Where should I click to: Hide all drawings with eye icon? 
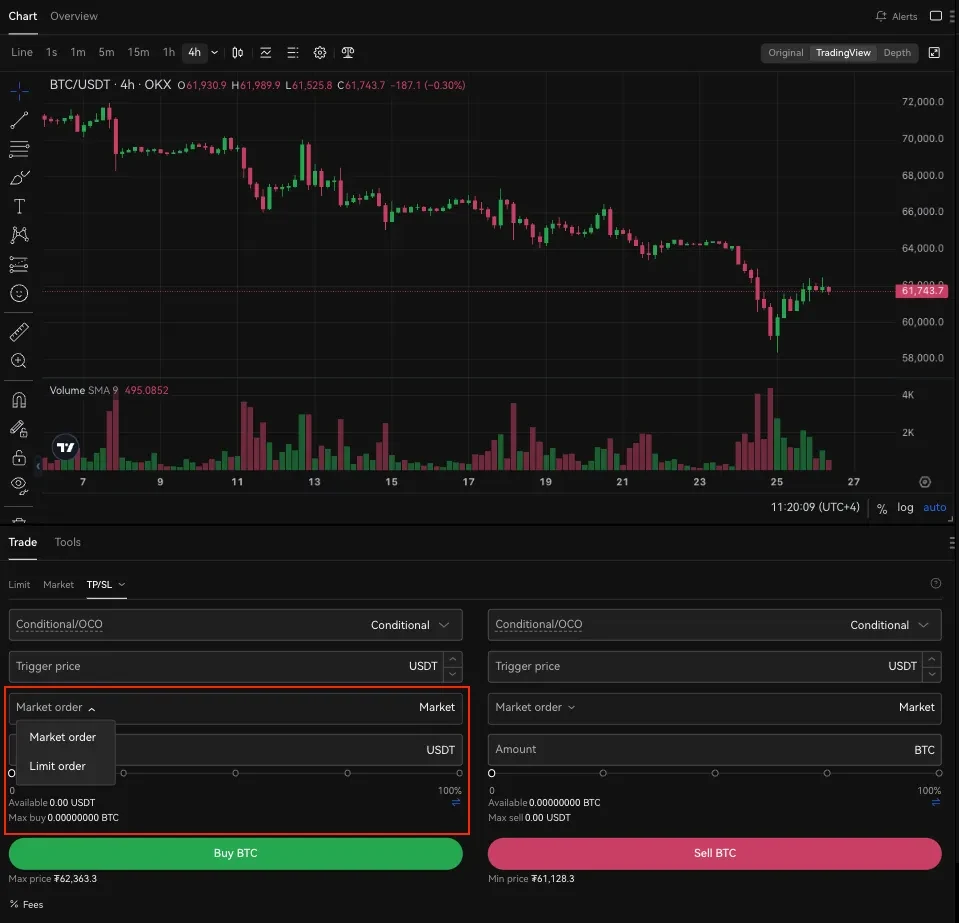pos(19,486)
